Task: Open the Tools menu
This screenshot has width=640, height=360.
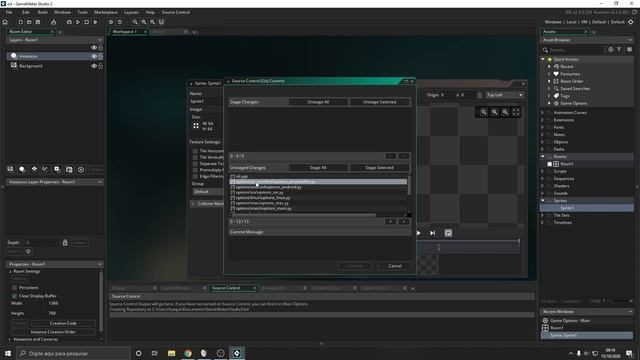Action: click(x=82, y=12)
